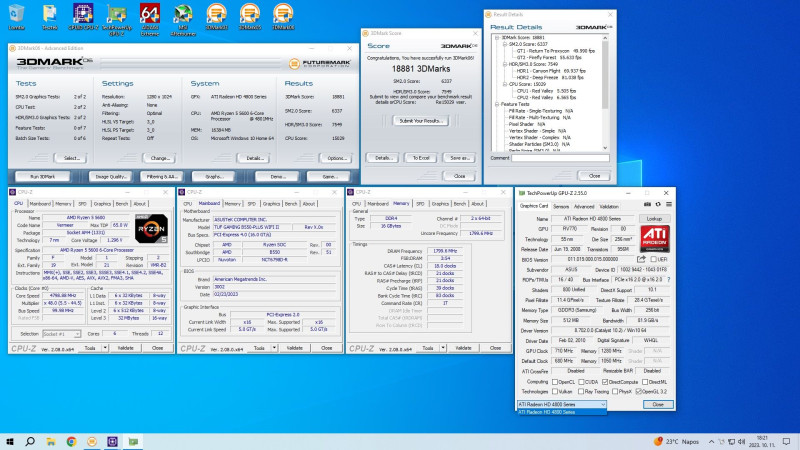Toggle the PhysX checkbox
The image size is (800, 450).
tap(615, 391)
